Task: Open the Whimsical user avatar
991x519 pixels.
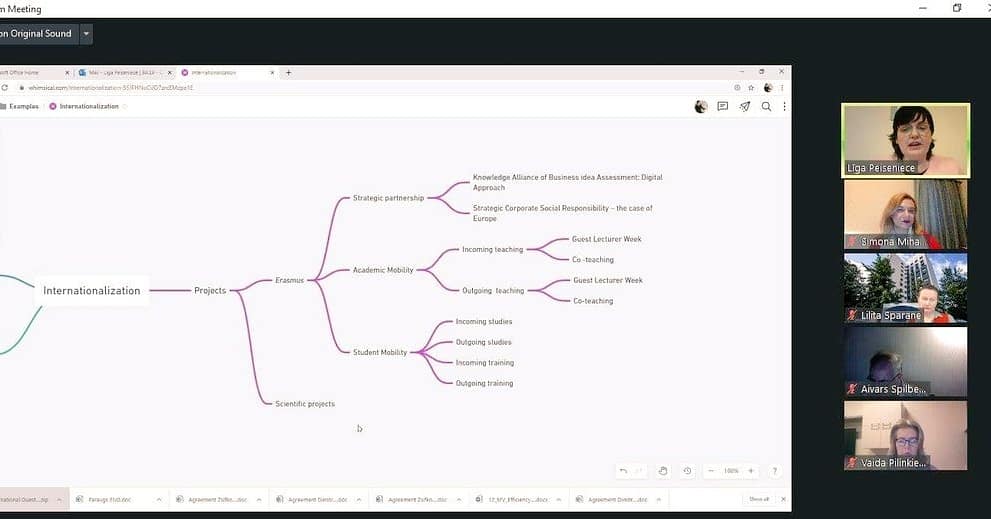Action: coord(701,107)
